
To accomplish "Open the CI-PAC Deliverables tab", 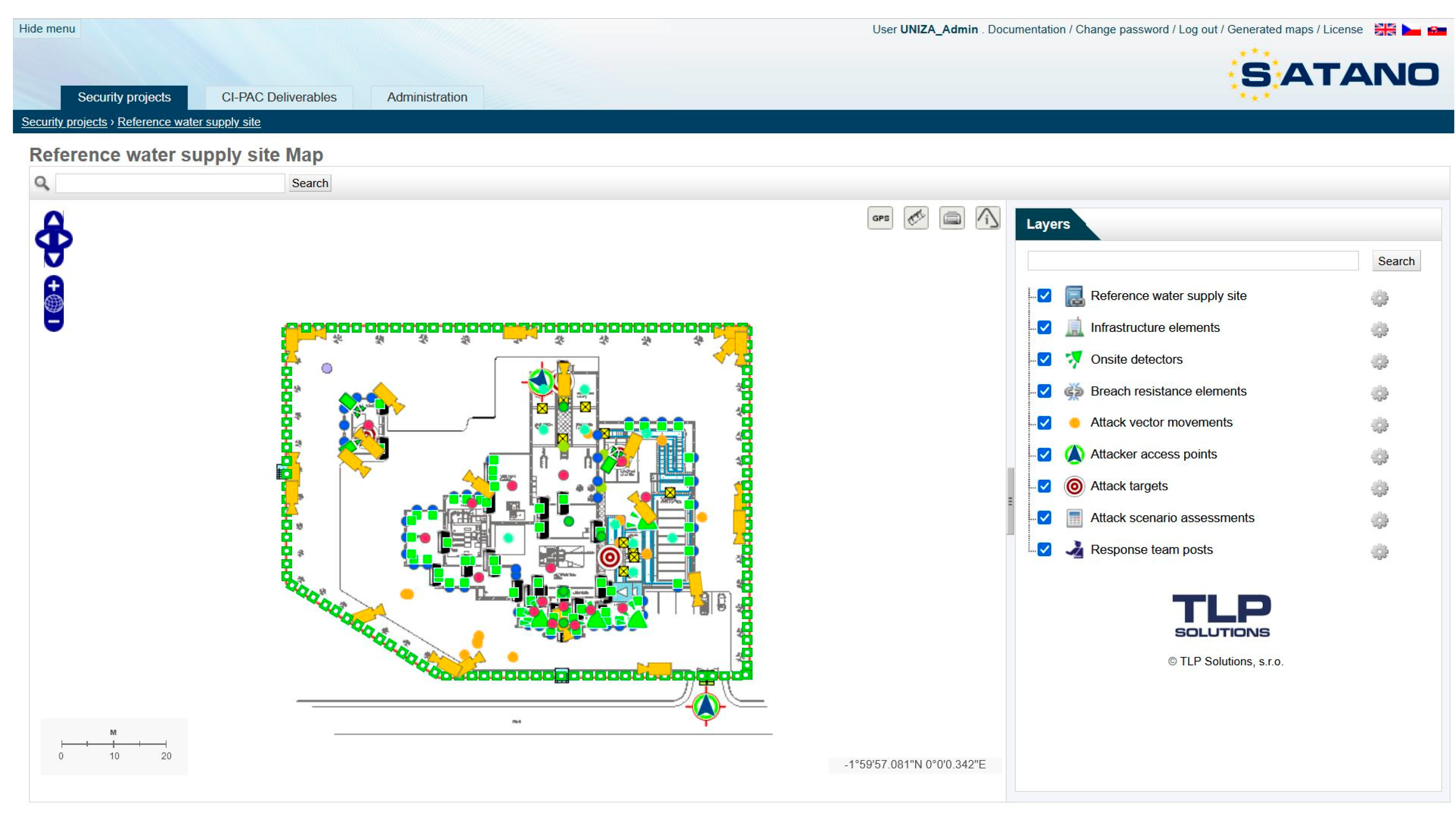I will point(279,97).
